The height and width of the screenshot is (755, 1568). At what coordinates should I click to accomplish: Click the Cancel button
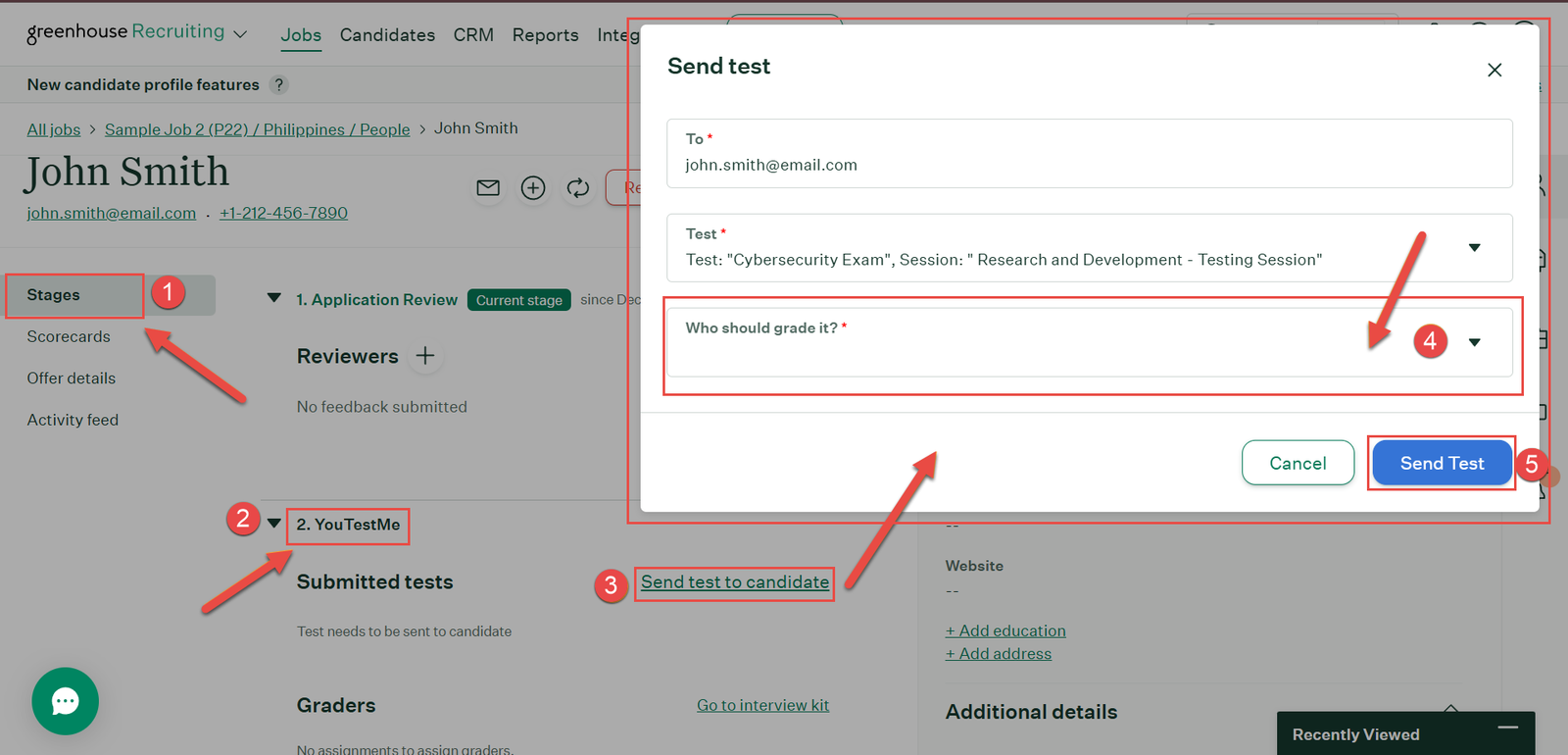(x=1298, y=463)
